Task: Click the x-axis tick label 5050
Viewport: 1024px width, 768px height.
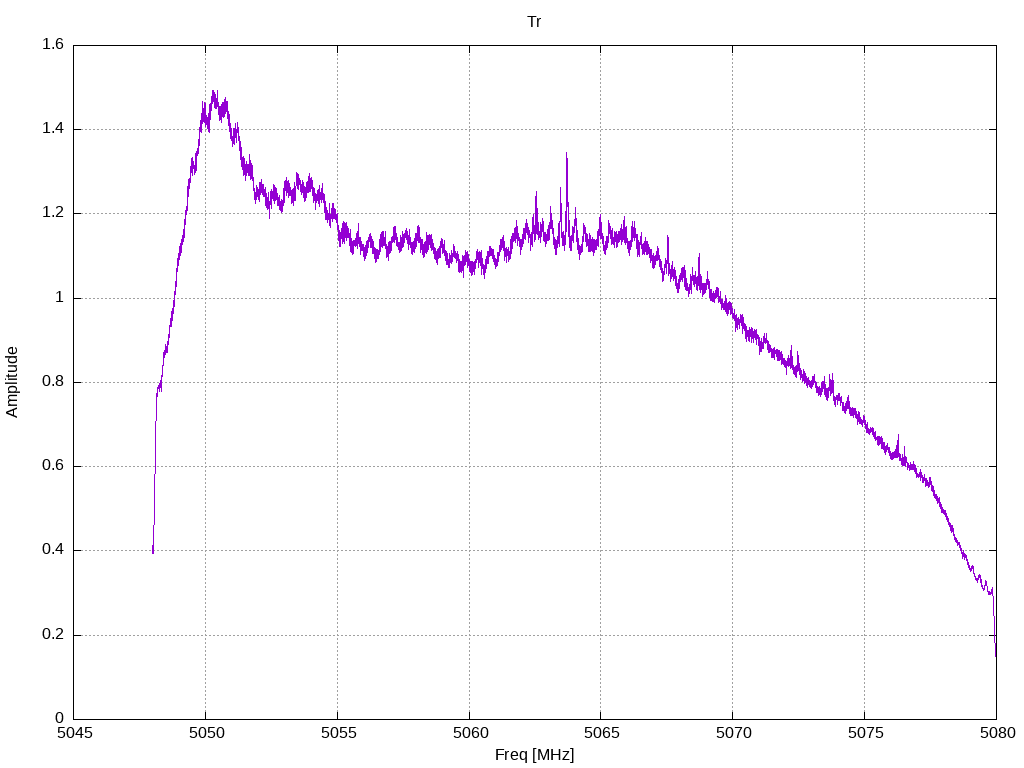Action: tap(206, 733)
